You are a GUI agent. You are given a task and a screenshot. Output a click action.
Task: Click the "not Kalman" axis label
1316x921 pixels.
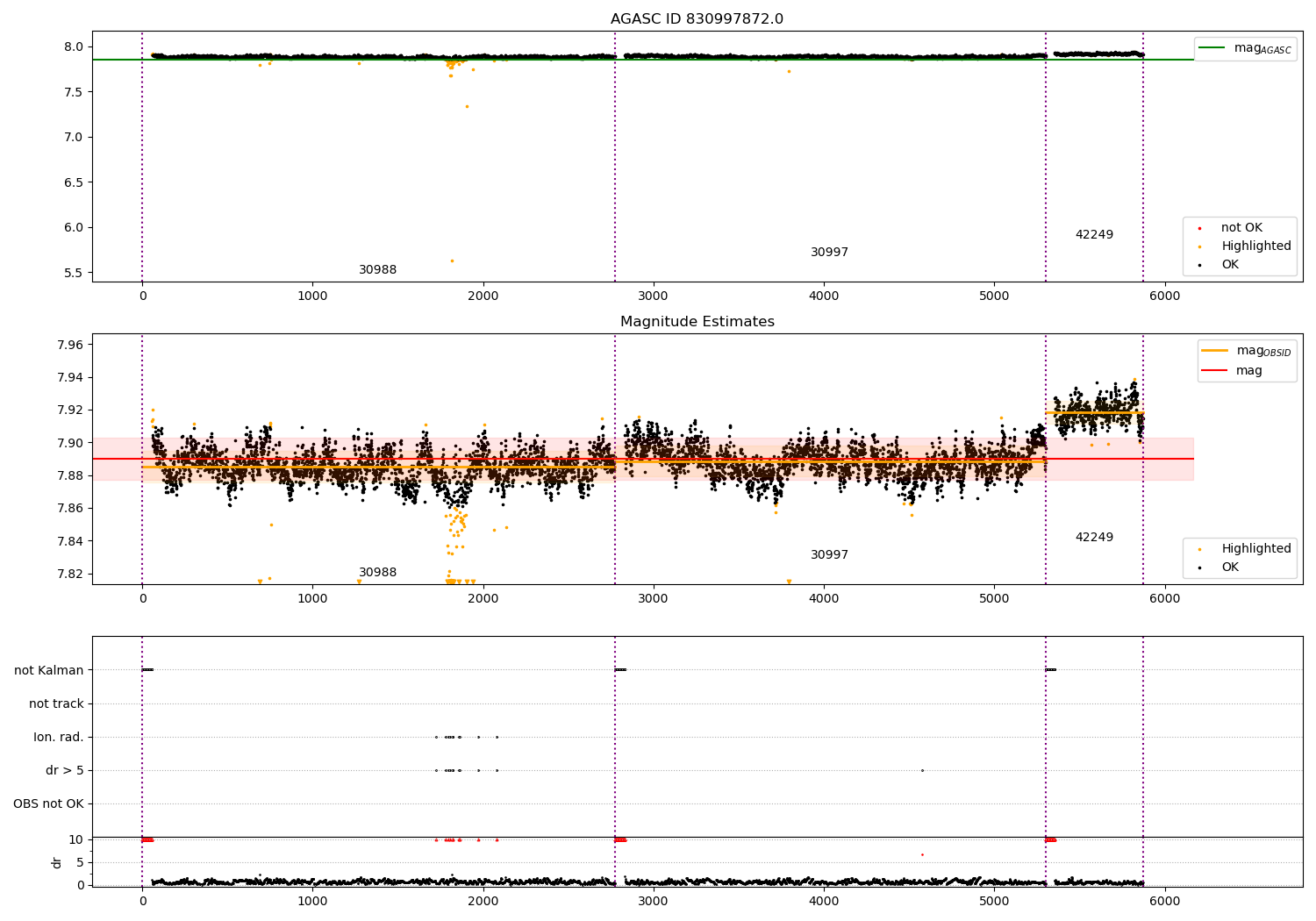(x=49, y=671)
